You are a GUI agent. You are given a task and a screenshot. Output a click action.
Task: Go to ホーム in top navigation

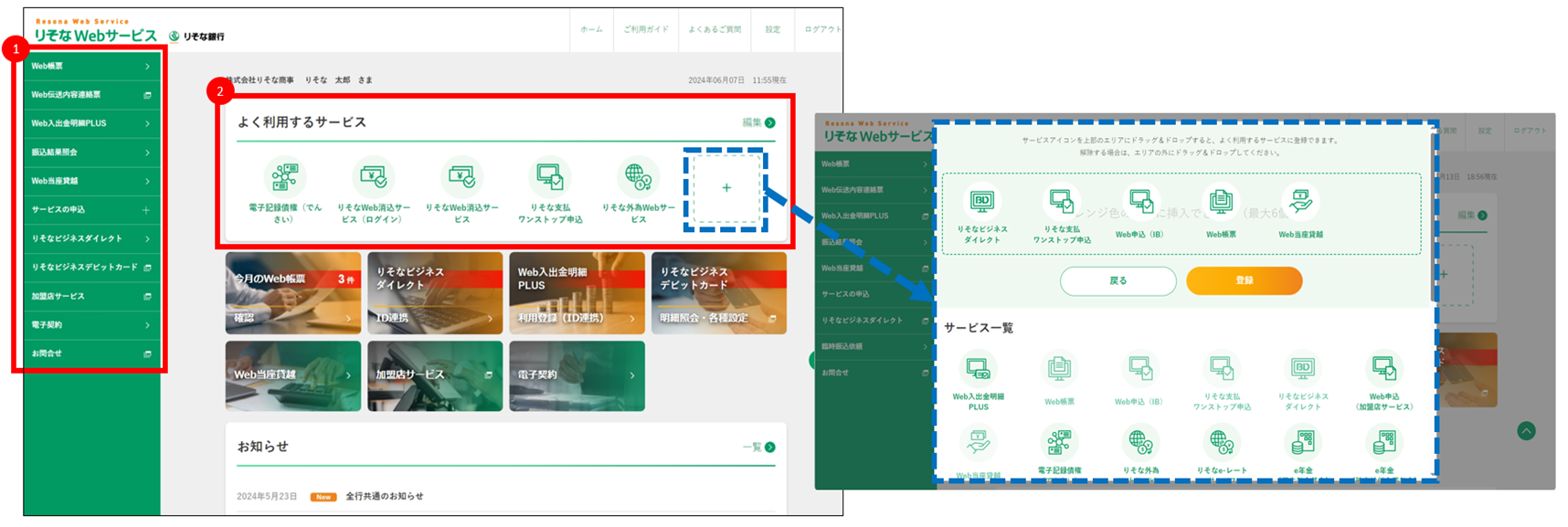click(x=591, y=29)
